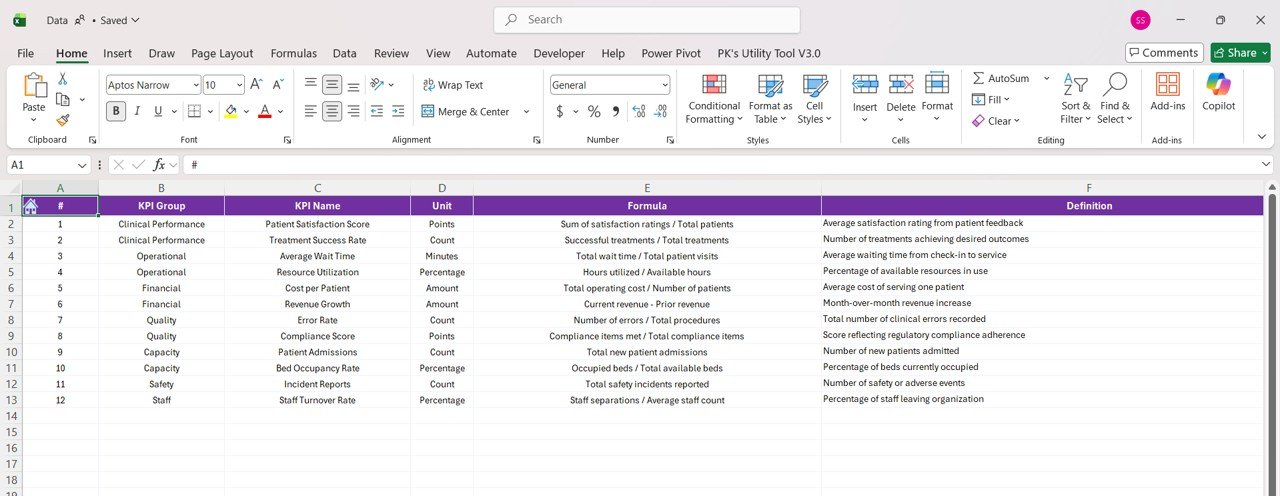
Task: Toggle Middle Align for cells
Action: pyautogui.click(x=332, y=85)
